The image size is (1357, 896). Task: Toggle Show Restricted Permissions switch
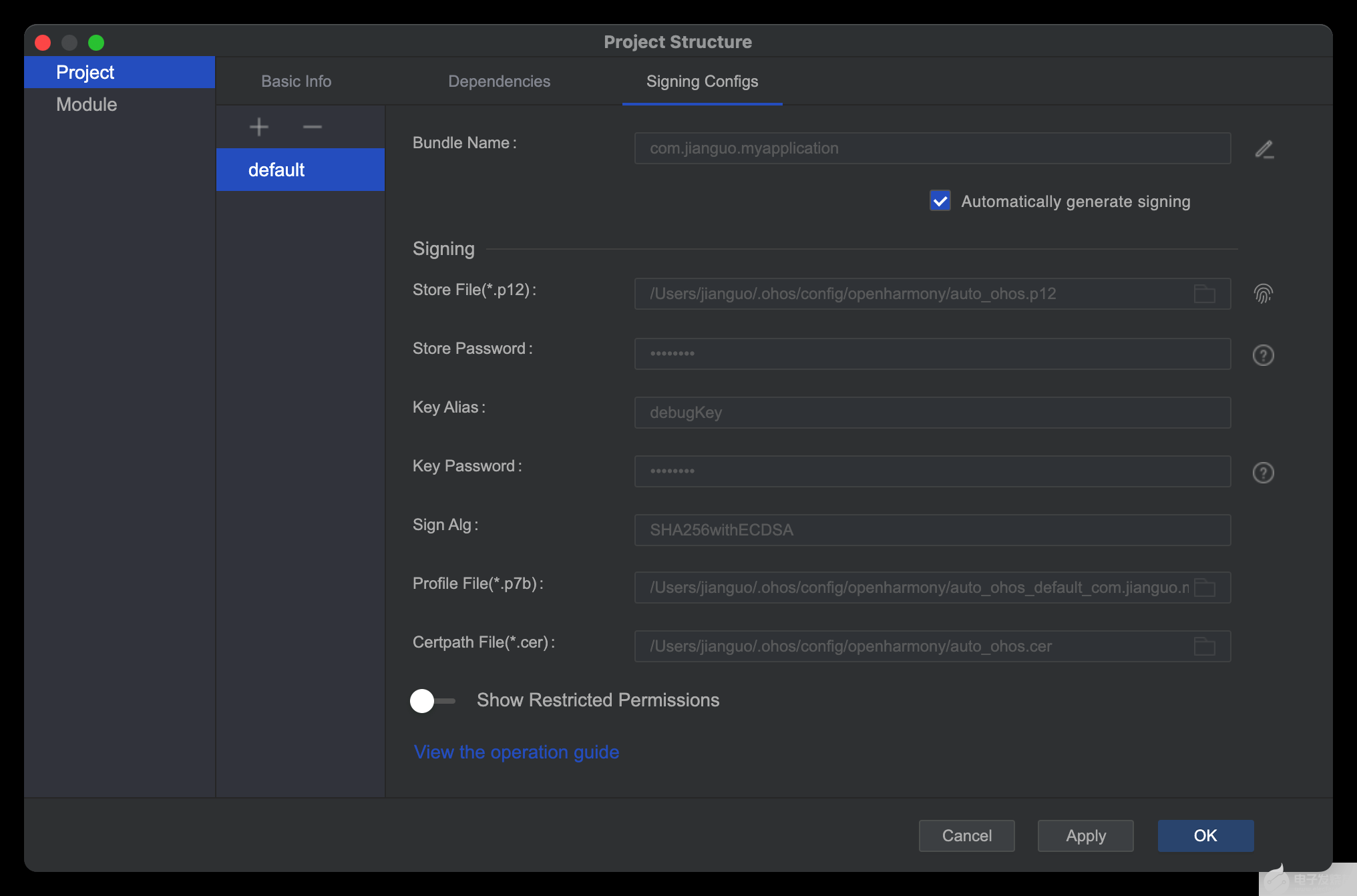(x=432, y=700)
